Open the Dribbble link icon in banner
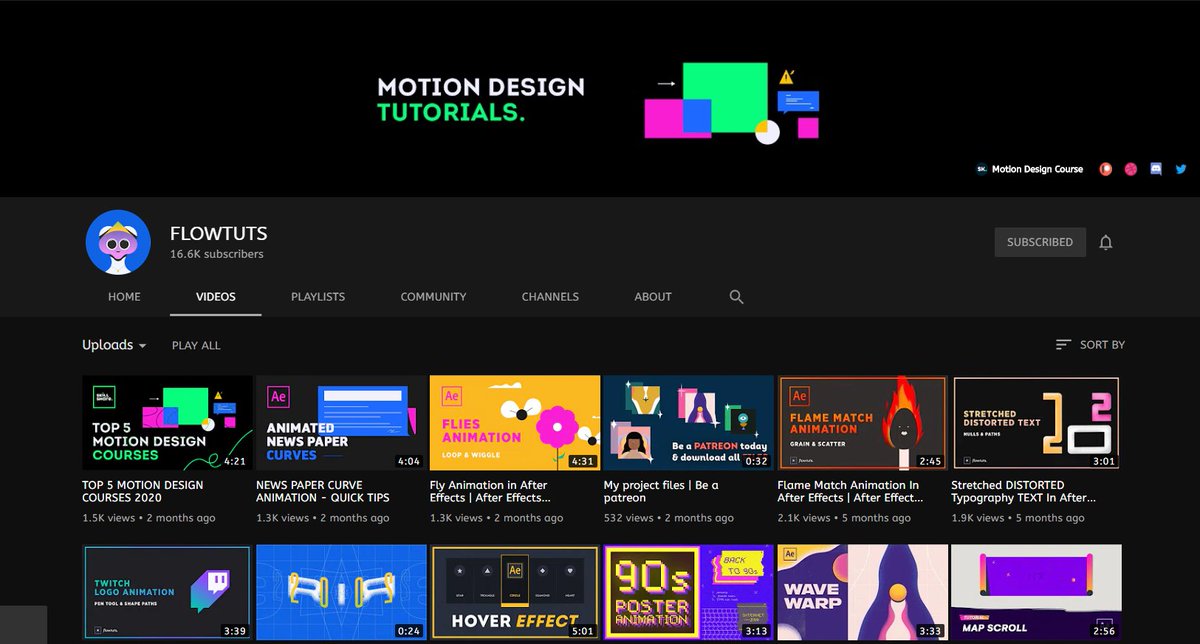The image size is (1200, 644). 1131,169
